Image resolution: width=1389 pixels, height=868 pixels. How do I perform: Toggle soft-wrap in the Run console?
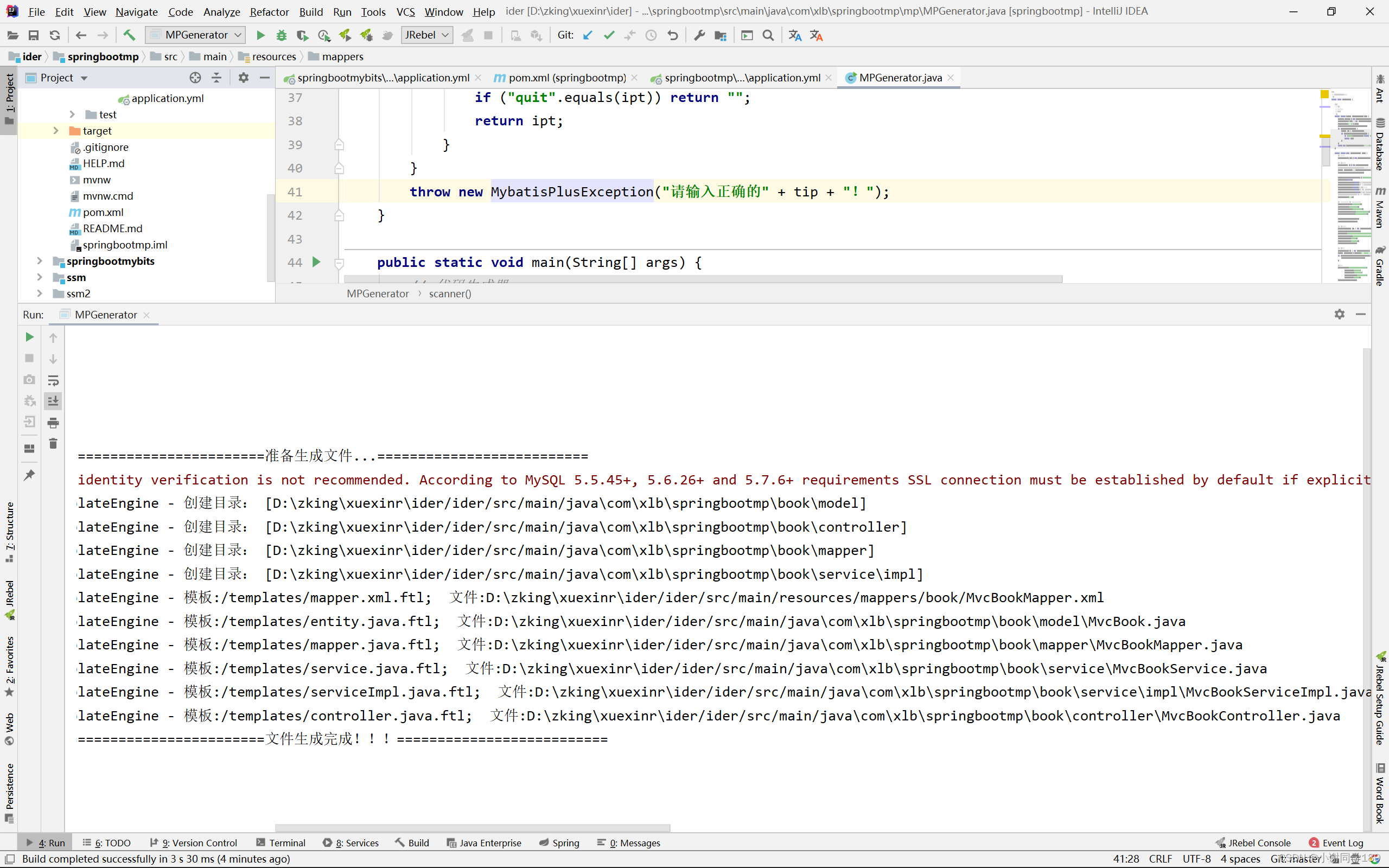point(53,380)
